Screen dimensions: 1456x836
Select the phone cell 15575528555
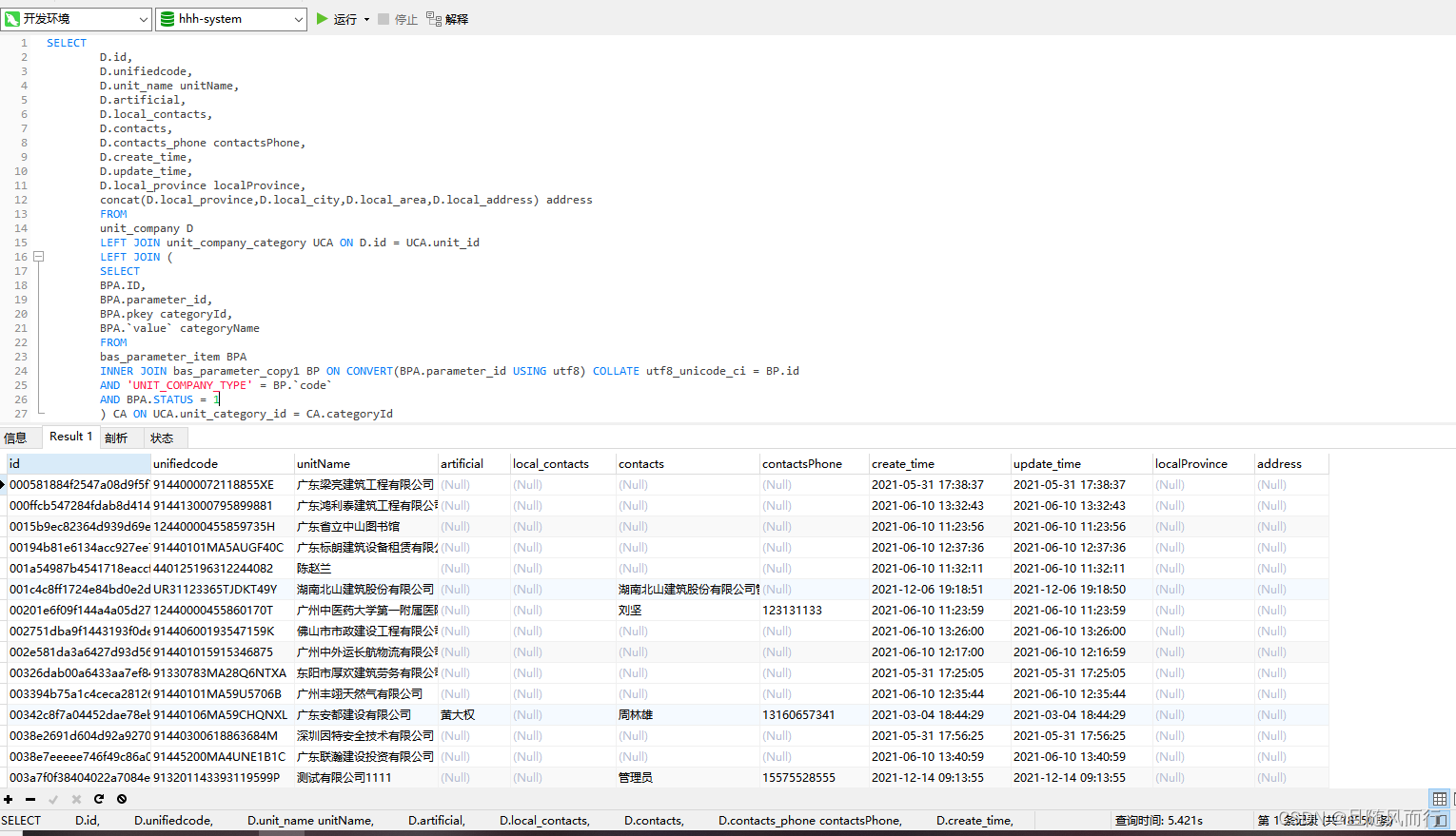coord(815,778)
